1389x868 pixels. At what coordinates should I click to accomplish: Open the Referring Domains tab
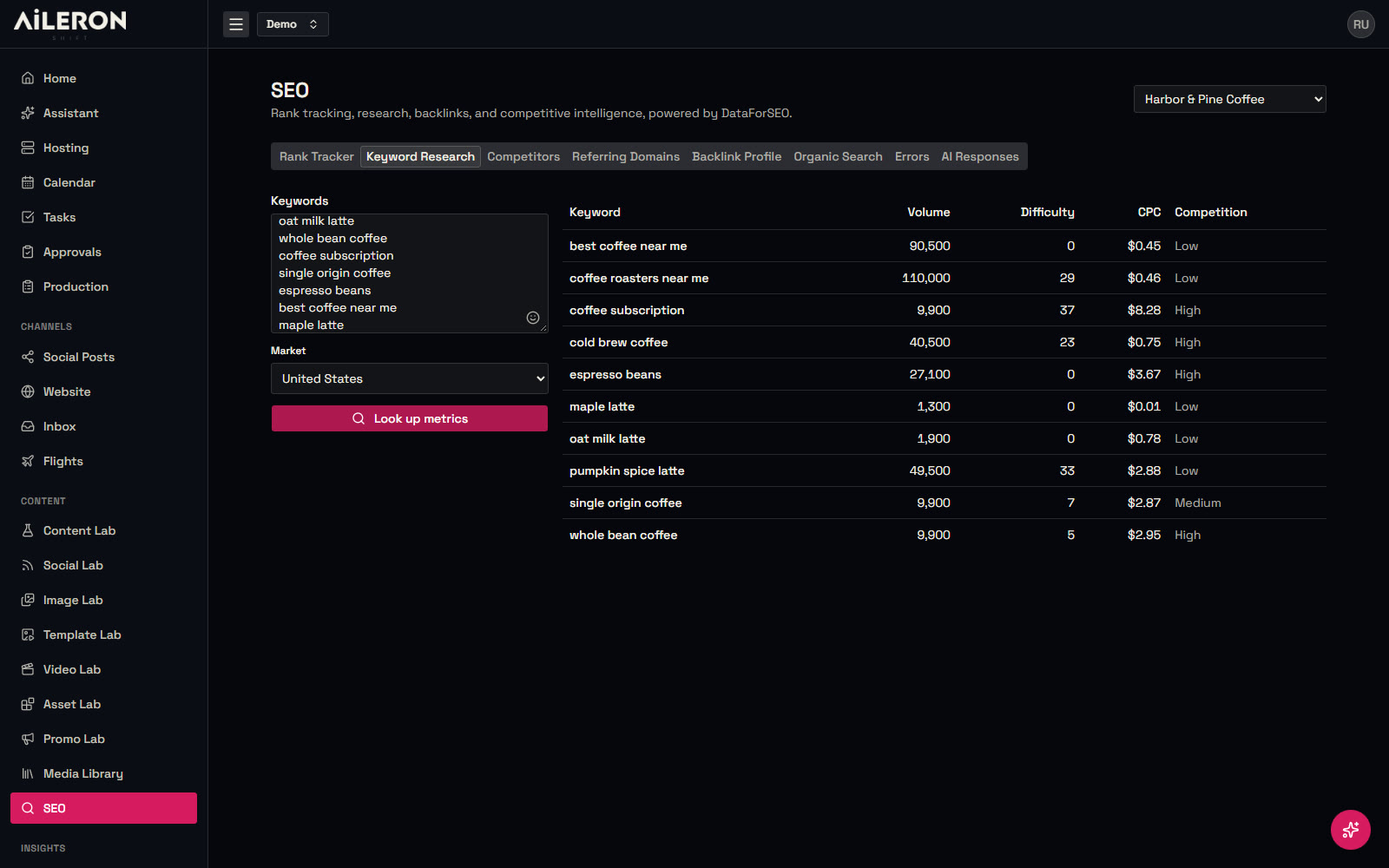click(x=626, y=156)
